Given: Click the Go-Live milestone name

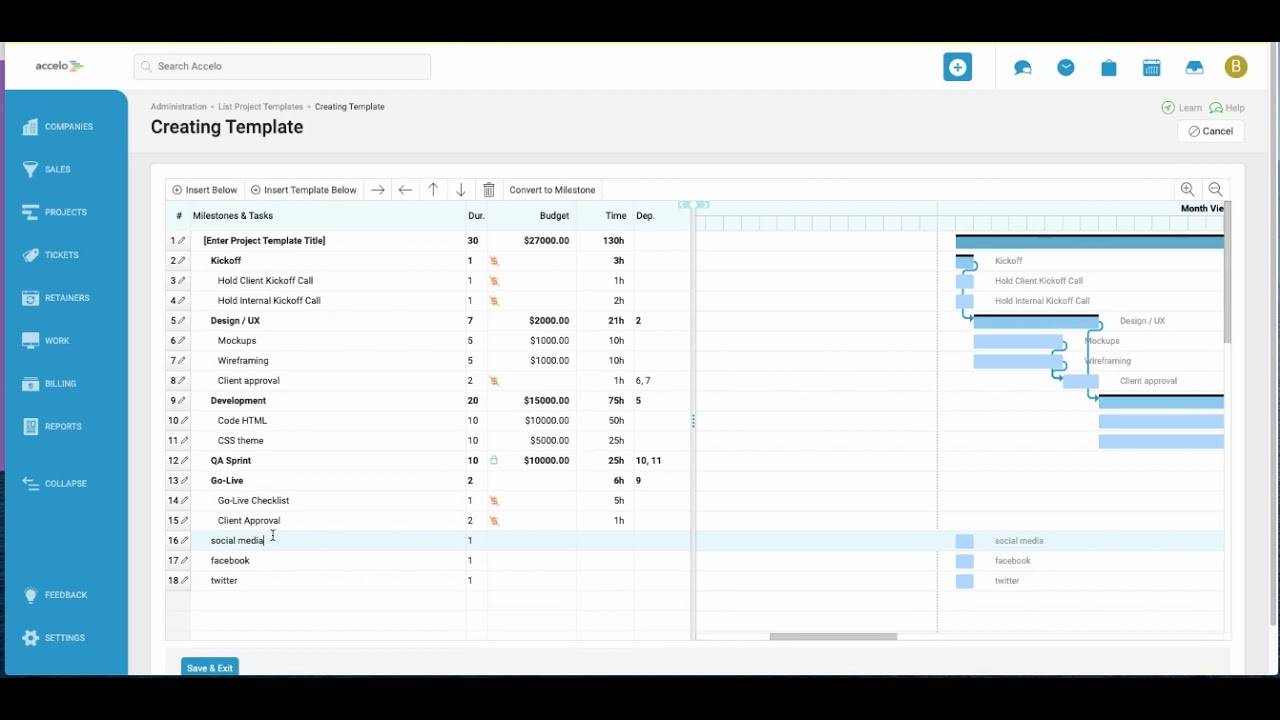Looking at the screenshot, I should (227, 481).
